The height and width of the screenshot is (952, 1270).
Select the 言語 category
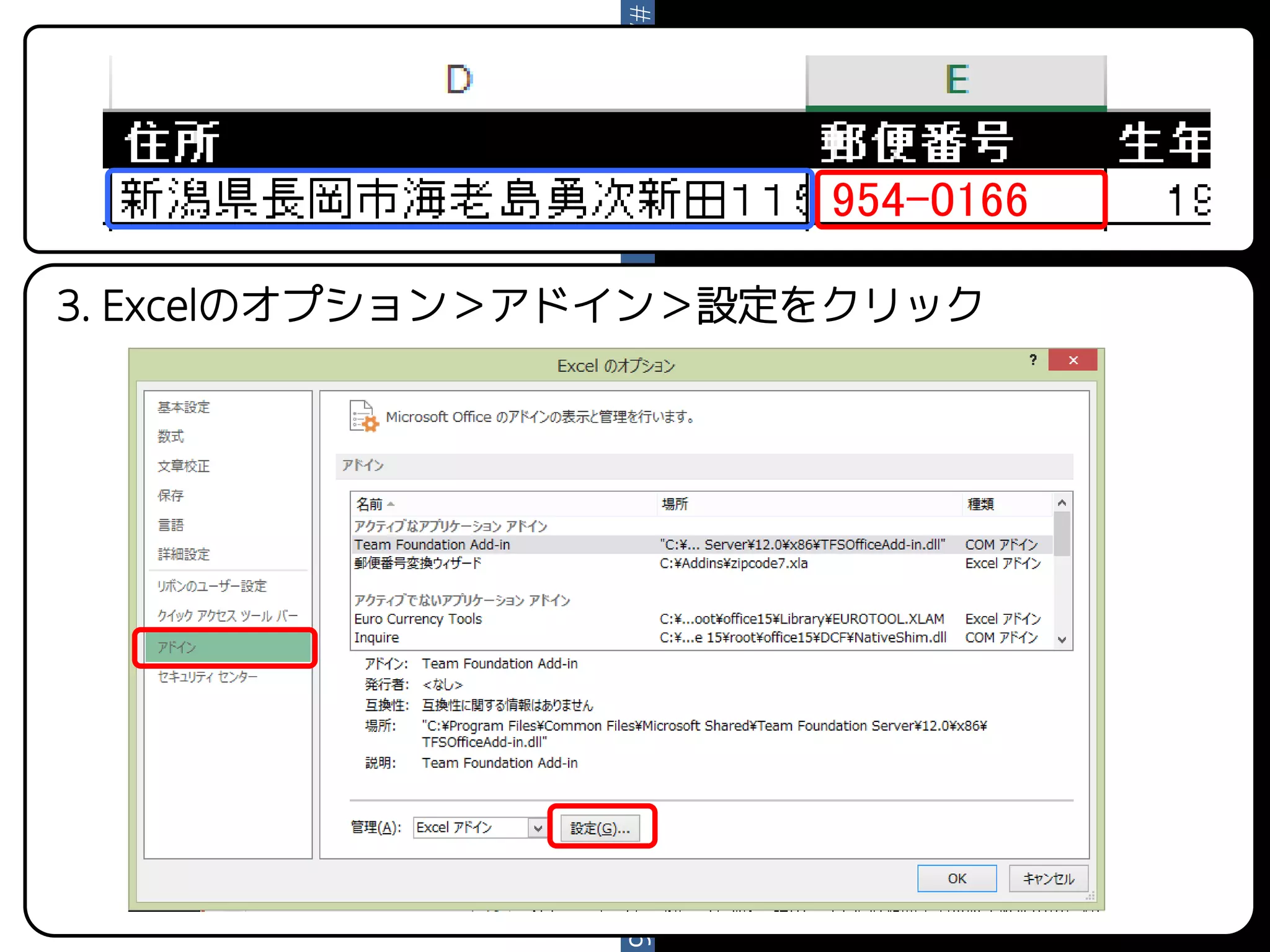coord(171,525)
